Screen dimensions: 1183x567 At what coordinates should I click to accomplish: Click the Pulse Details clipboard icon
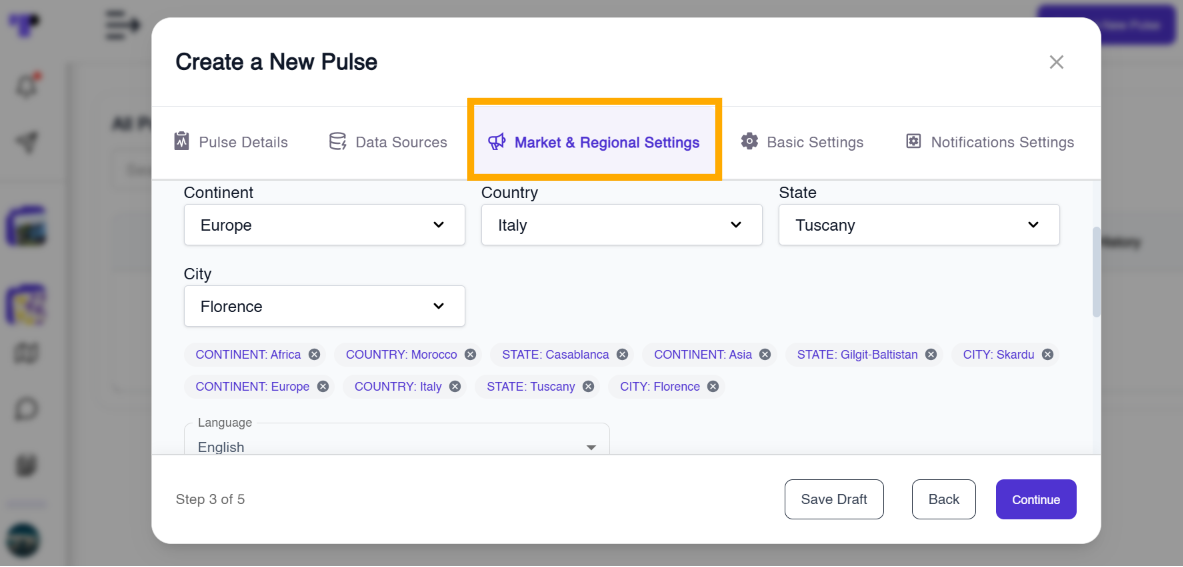coord(182,141)
